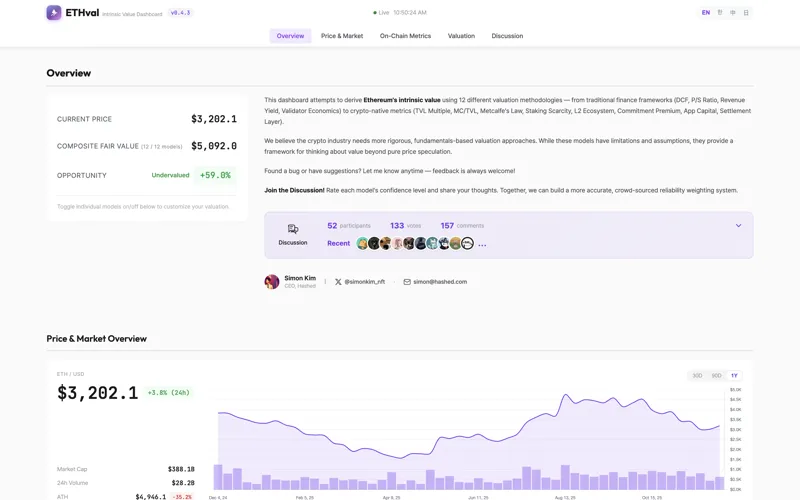Click the v0.4.3 version badge
800x500 pixels.
180,13
